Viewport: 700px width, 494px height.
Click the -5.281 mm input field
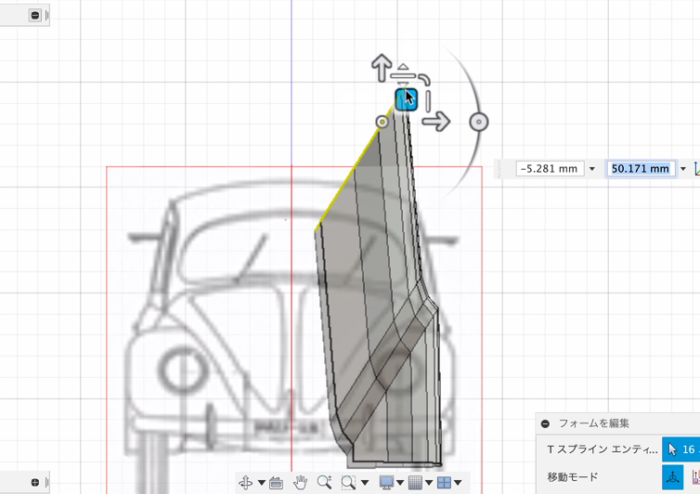click(x=549, y=169)
